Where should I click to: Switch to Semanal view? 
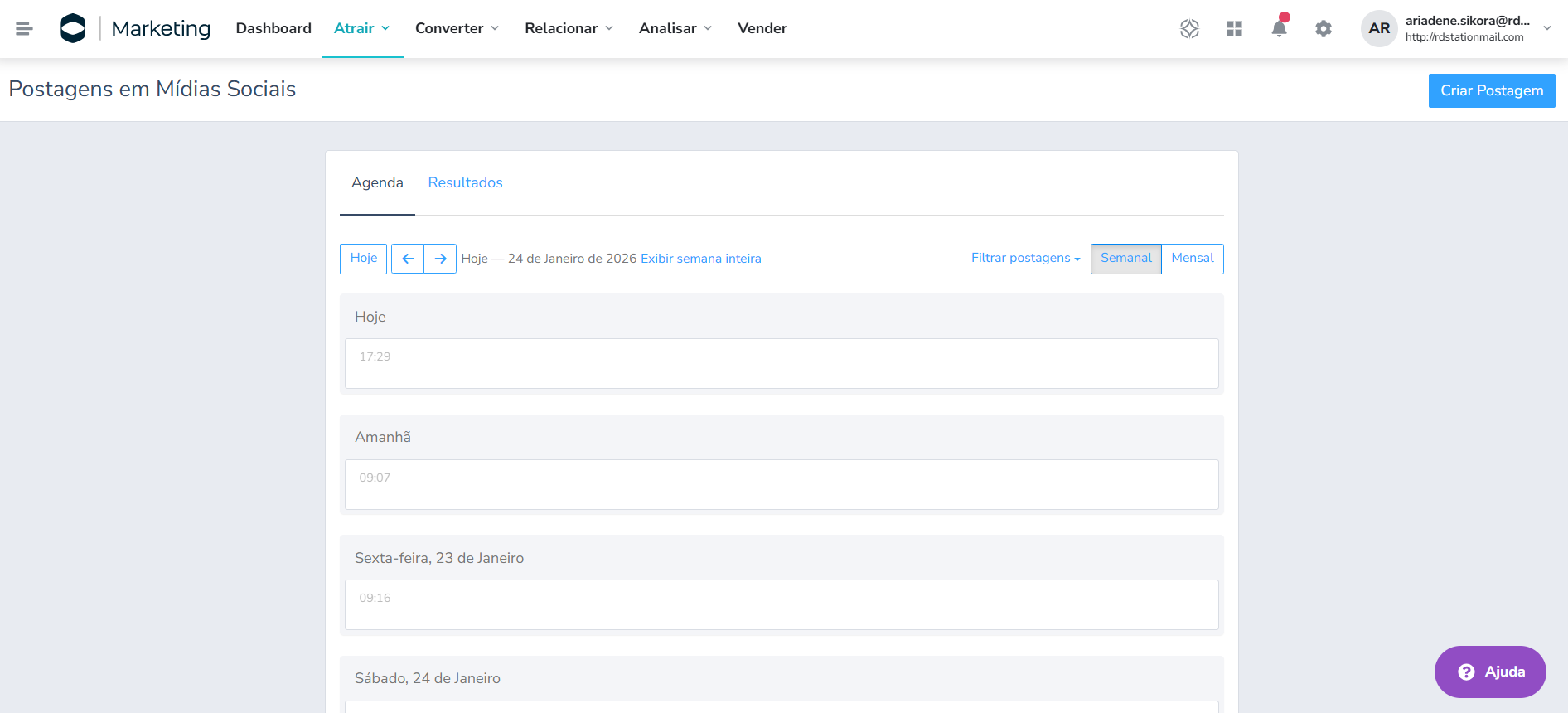tap(1126, 259)
